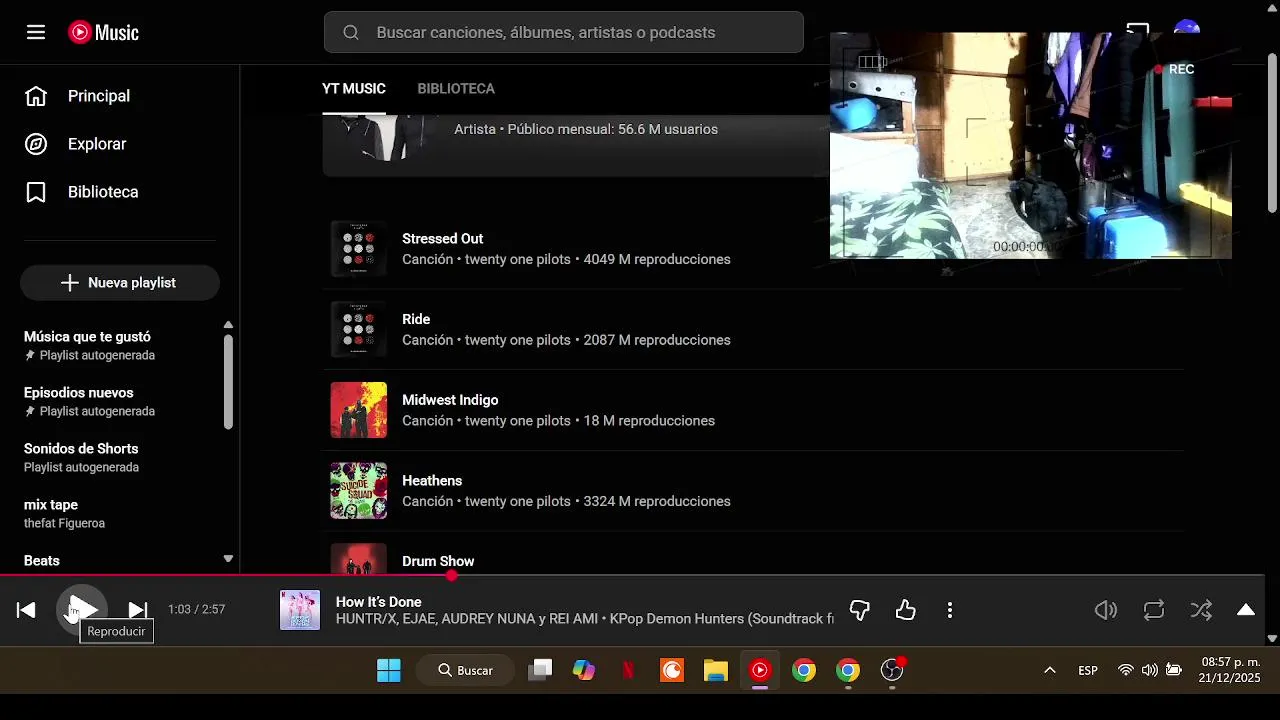1280x720 pixels.
Task: Open File Explorer from the taskbar
Action: click(x=716, y=670)
